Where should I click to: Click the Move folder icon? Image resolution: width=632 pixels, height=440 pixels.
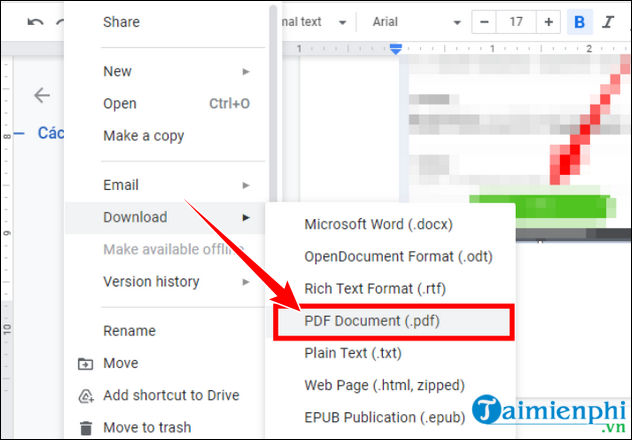pyautogui.click(x=85, y=363)
